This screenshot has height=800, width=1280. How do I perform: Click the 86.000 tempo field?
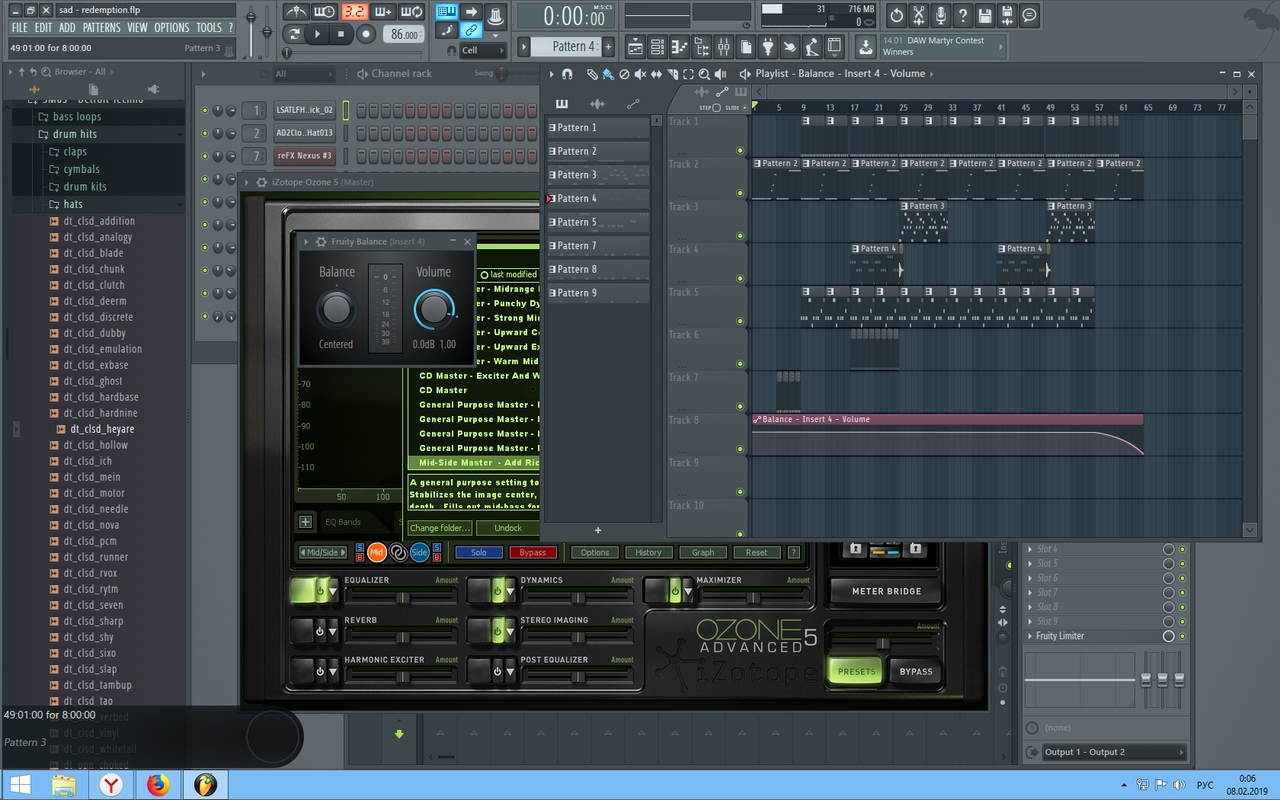point(405,34)
